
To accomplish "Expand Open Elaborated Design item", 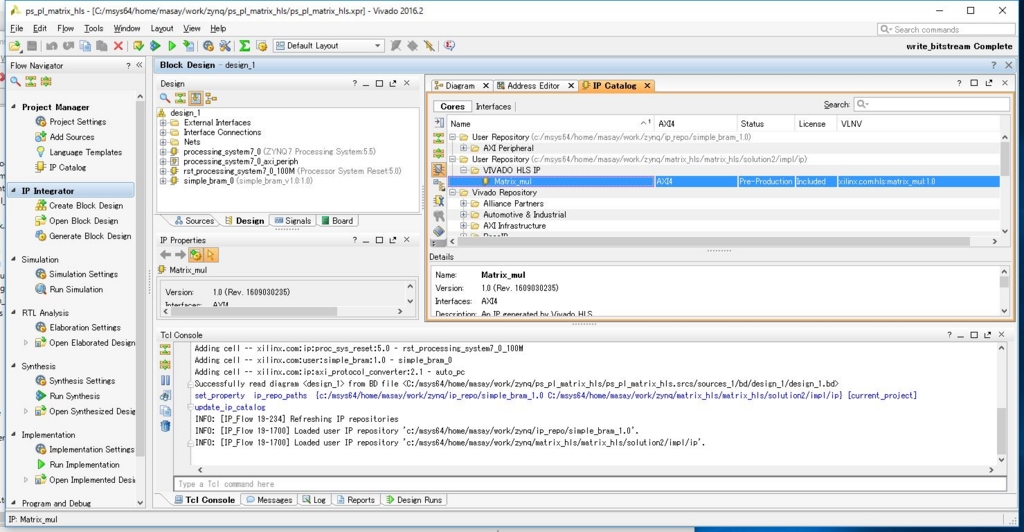I will (x=26, y=343).
